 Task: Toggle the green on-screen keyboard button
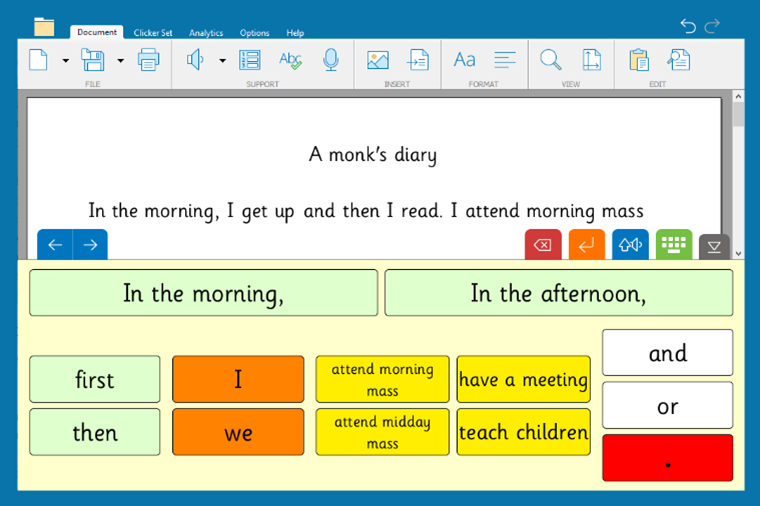pos(673,245)
